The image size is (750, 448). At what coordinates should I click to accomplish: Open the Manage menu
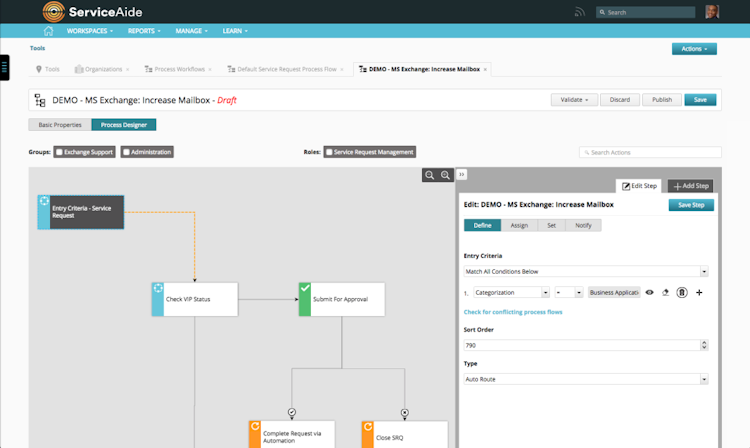[x=191, y=31]
